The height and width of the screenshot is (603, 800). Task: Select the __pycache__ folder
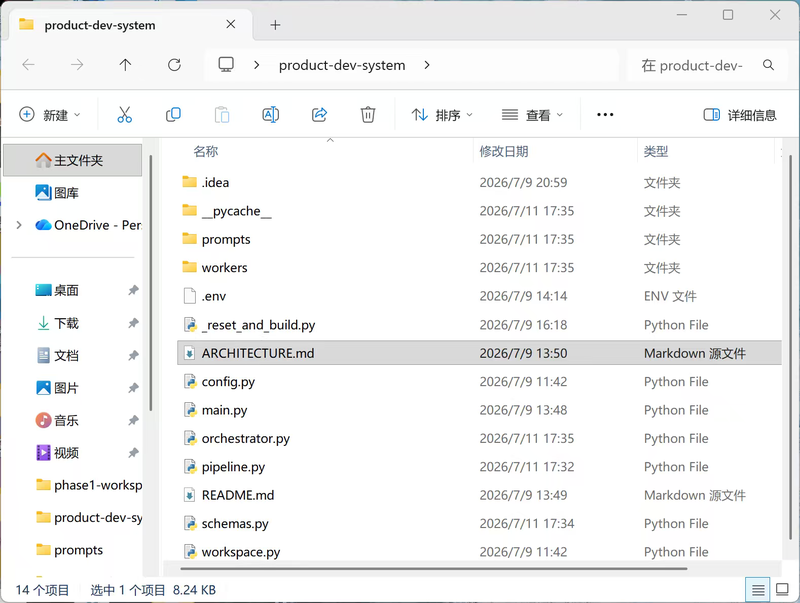click(227, 211)
